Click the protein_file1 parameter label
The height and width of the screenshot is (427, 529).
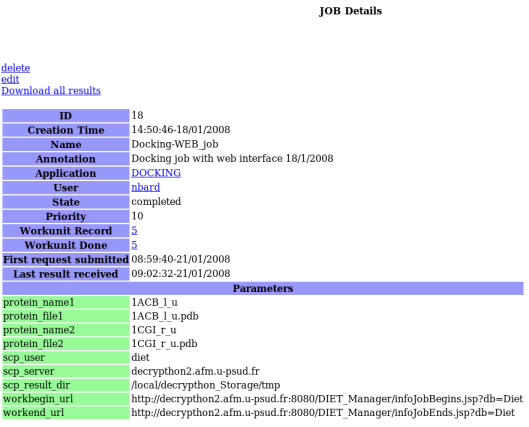pos(66,316)
